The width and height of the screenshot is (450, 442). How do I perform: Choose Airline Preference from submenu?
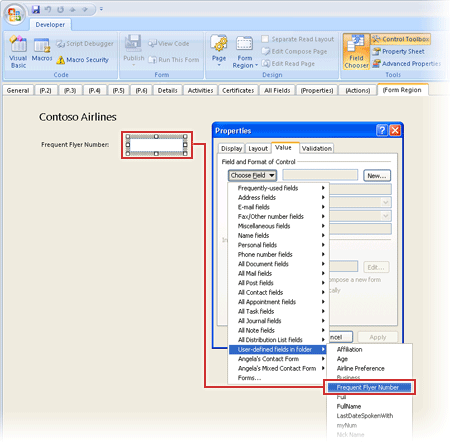pyautogui.click(x=361, y=368)
